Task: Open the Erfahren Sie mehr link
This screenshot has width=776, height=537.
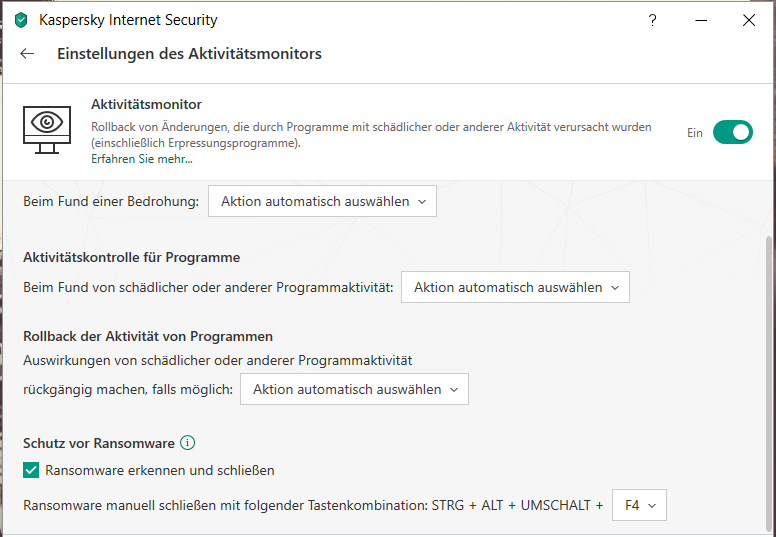Action: pos(142,159)
